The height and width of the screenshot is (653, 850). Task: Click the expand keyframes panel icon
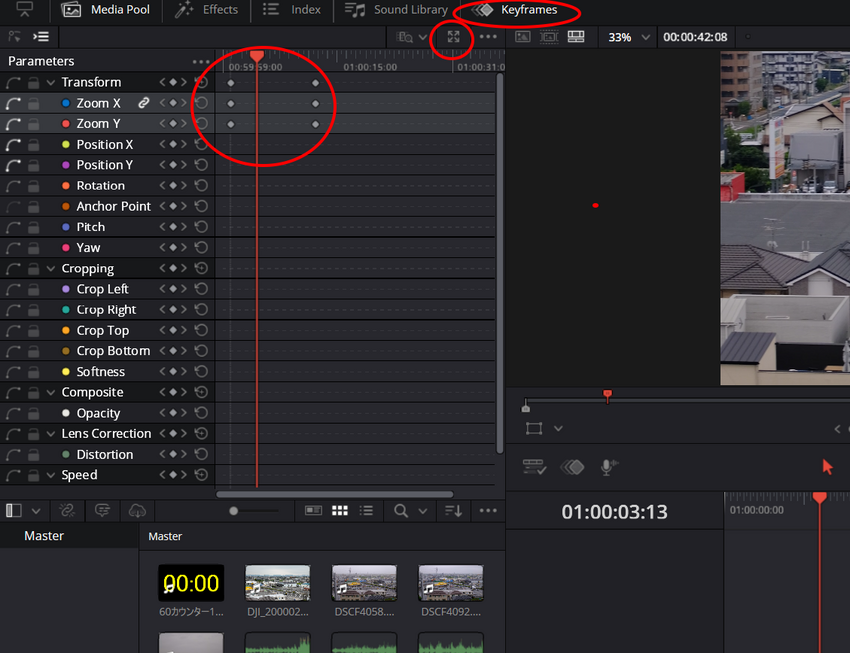[x=453, y=37]
